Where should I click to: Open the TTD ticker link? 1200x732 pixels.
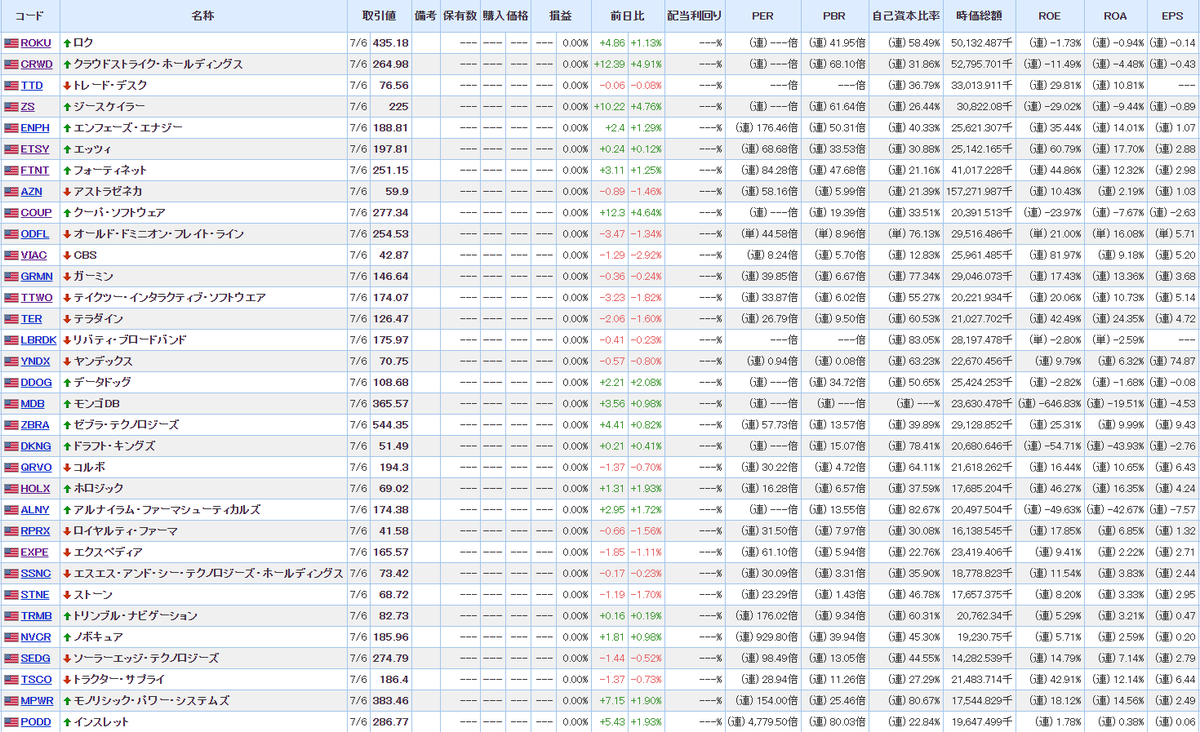pyautogui.click(x=32, y=85)
